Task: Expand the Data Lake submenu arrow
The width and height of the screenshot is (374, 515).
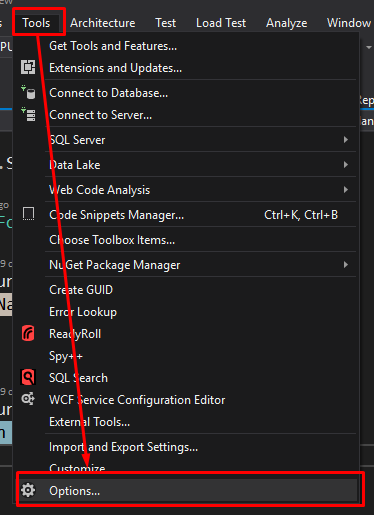Action: pyautogui.click(x=346, y=165)
